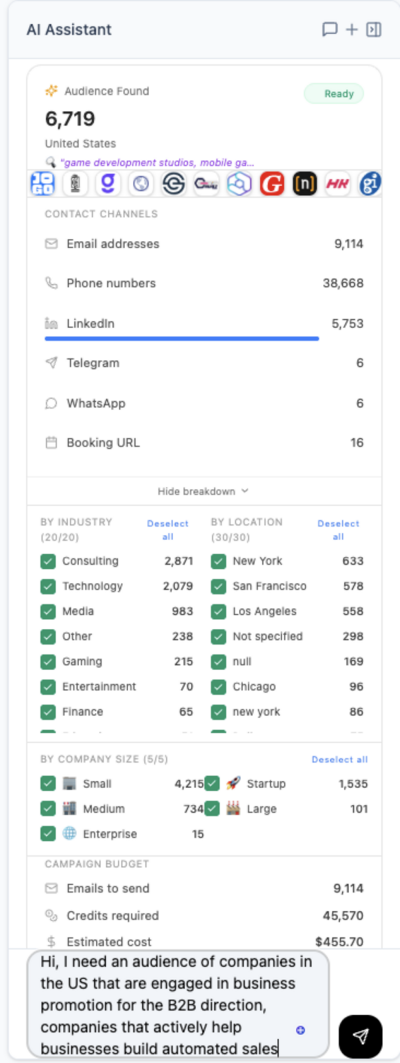Click the WhatsApp bubble icon
This screenshot has height=1063, width=400.
pyautogui.click(x=51, y=403)
